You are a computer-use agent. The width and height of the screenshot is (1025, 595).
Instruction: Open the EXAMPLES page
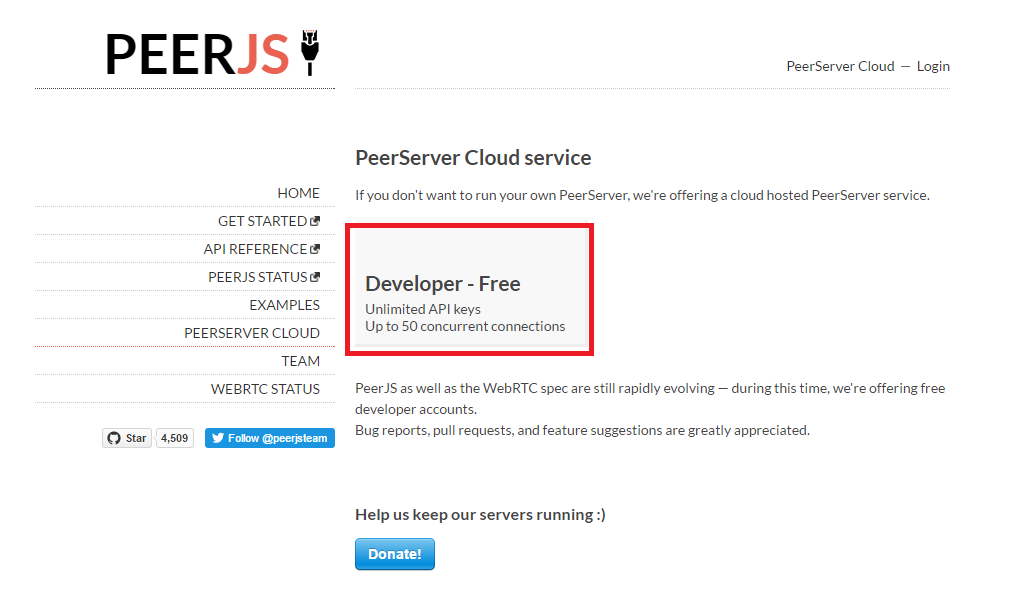pos(287,304)
